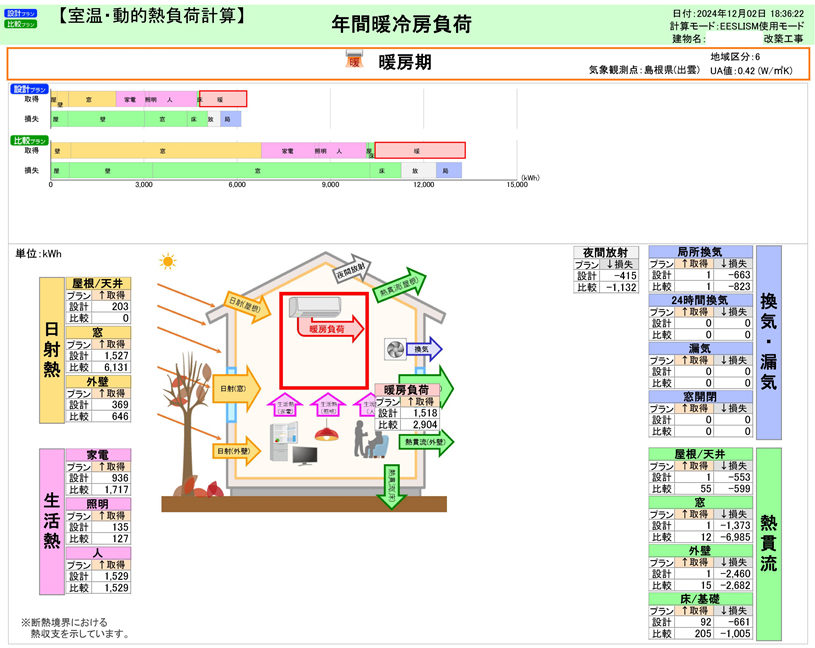This screenshot has height=648, width=815.
Task: Click the red-outlined 暖 bar in 比較 chart
Action: (420, 150)
